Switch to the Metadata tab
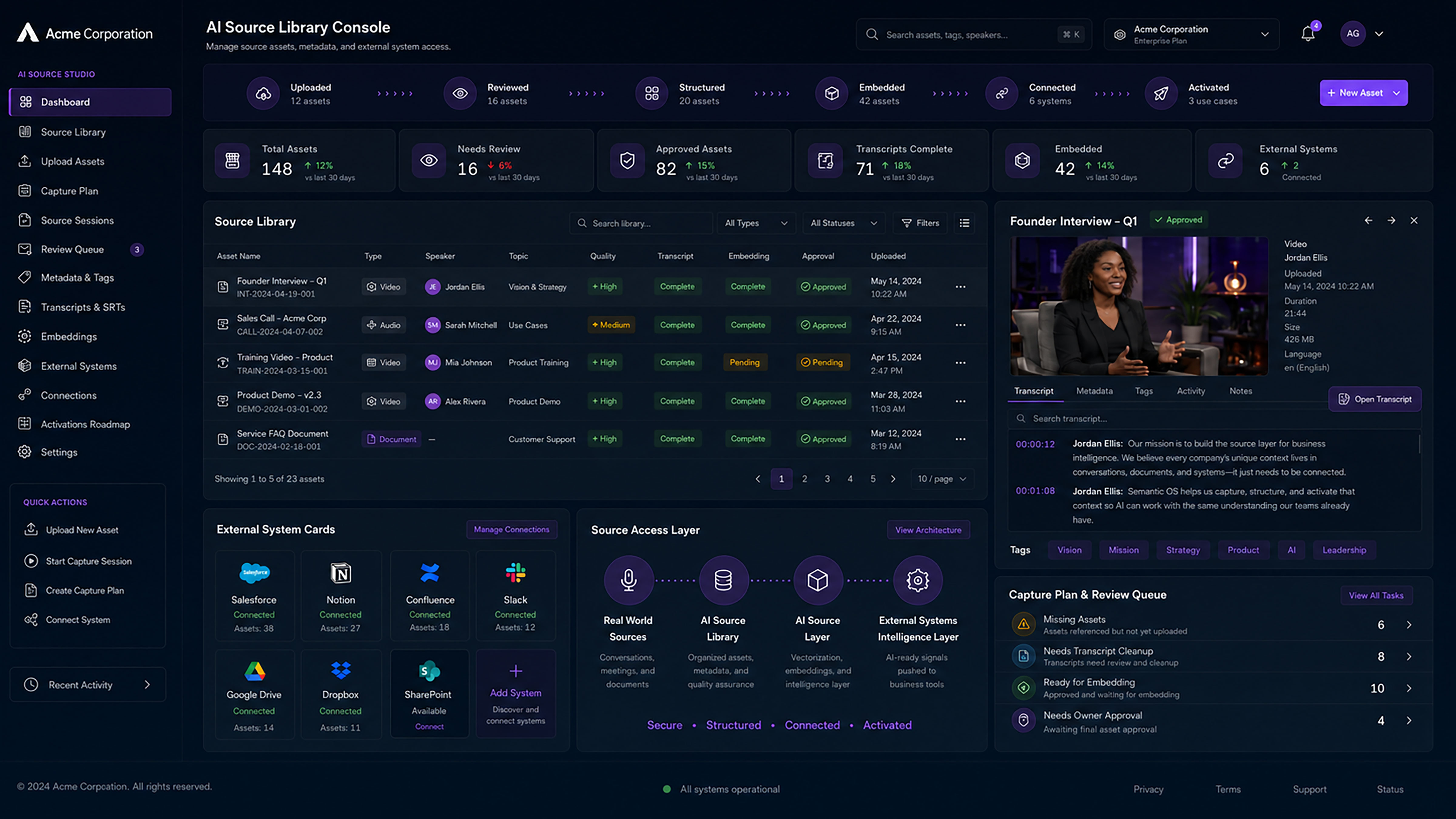Viewport: 1456px width, 819px height. pos(1094,391)
